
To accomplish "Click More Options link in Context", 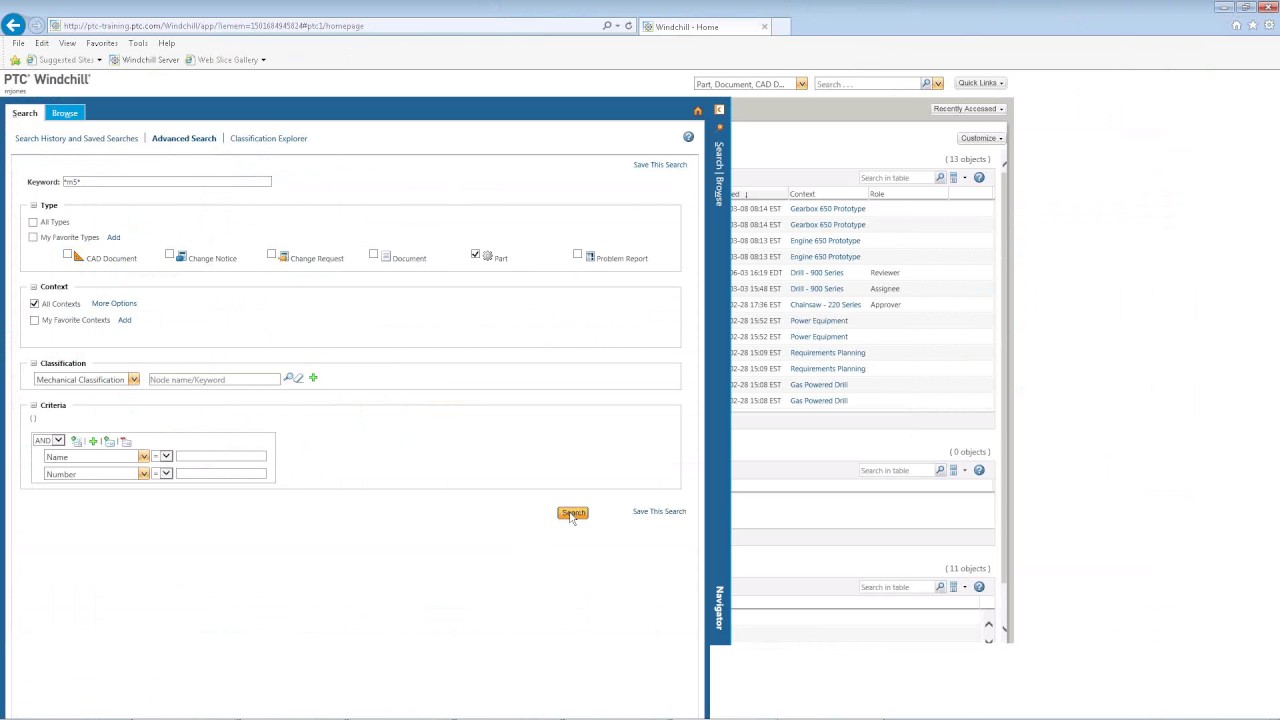I will (x=114, y=303).
